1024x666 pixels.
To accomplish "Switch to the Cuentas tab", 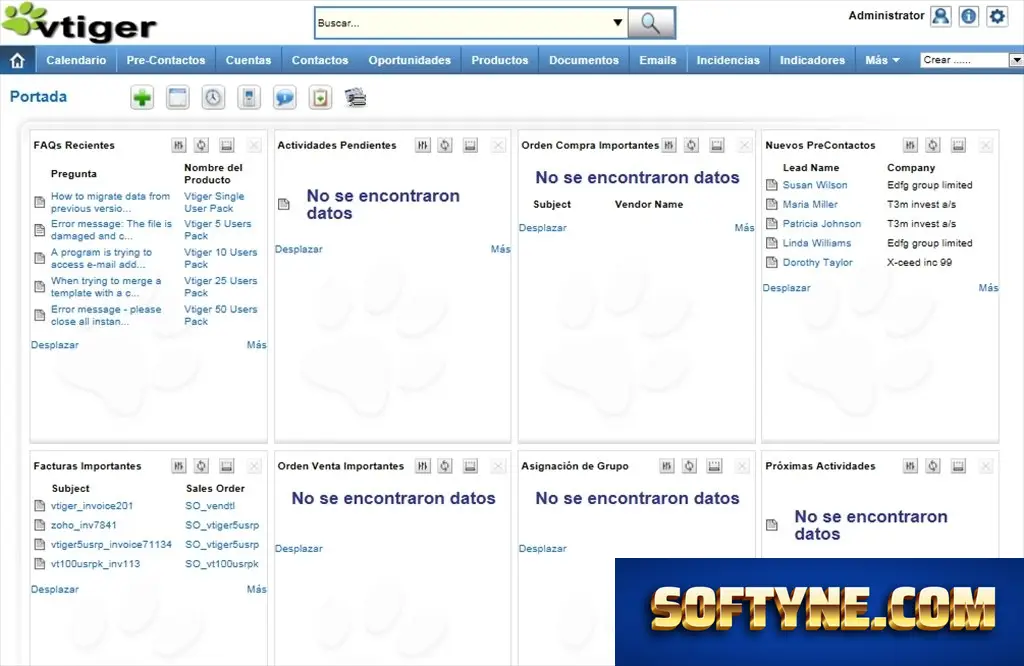I will pos(248,60).
